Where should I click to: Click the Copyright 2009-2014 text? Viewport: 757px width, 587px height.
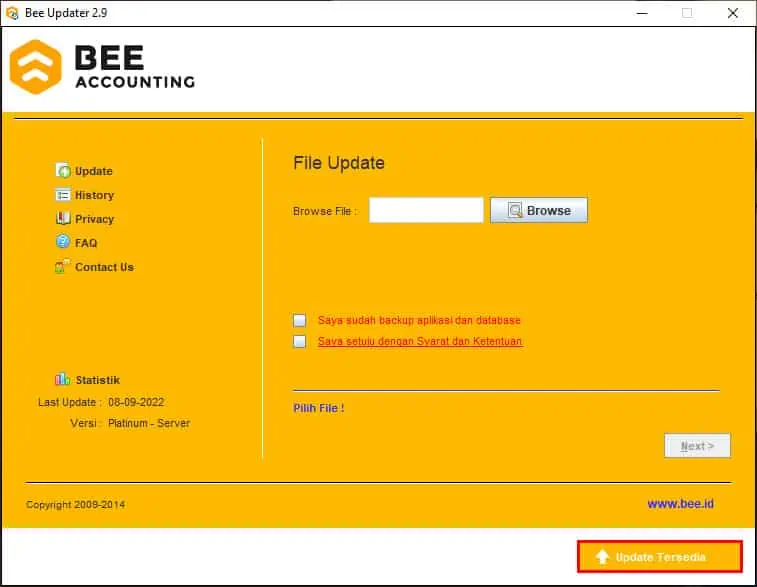click(x=75, y=504)
